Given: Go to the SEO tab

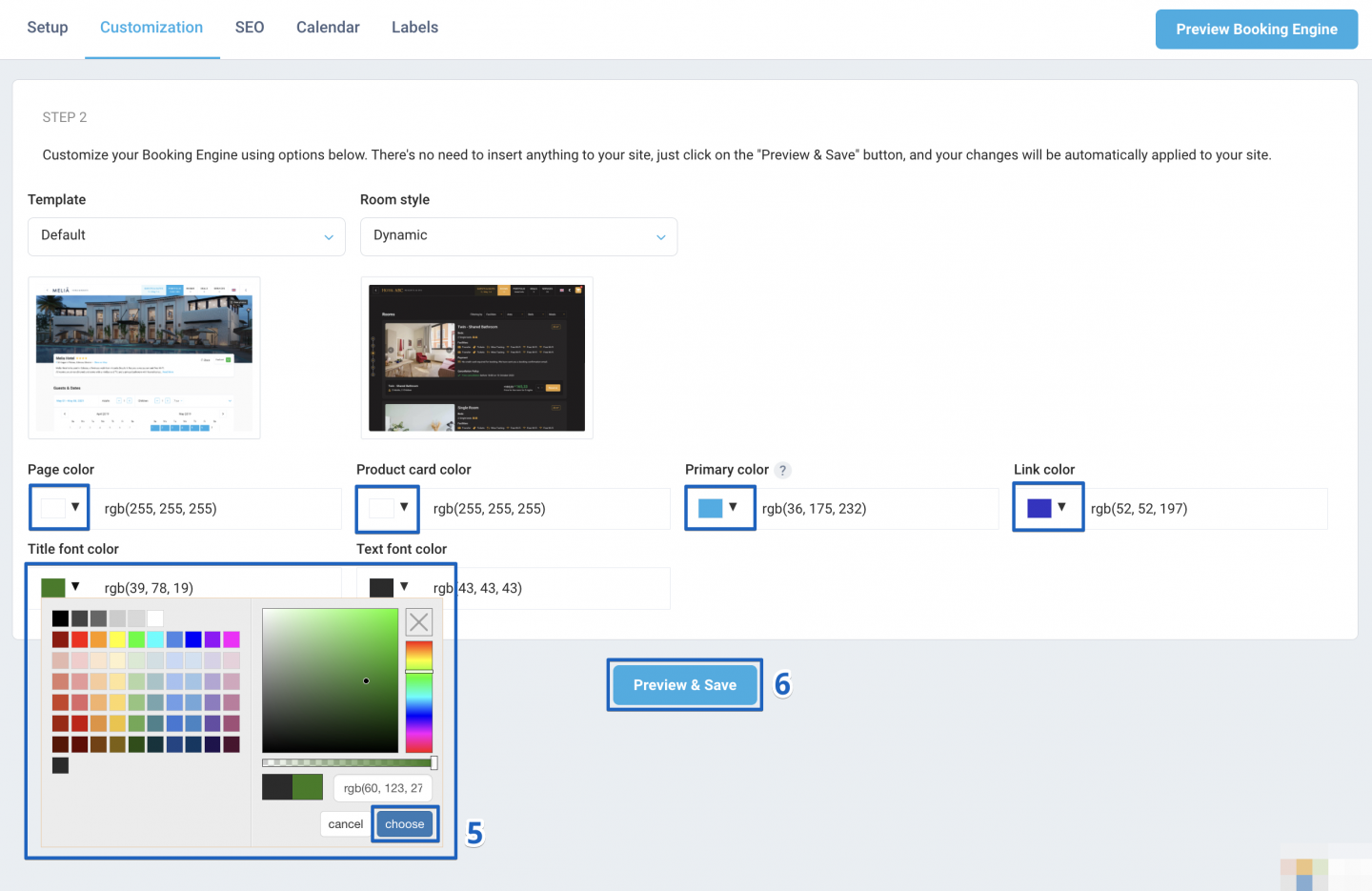Looking at the screenshot, I should (x=250, y=28).
